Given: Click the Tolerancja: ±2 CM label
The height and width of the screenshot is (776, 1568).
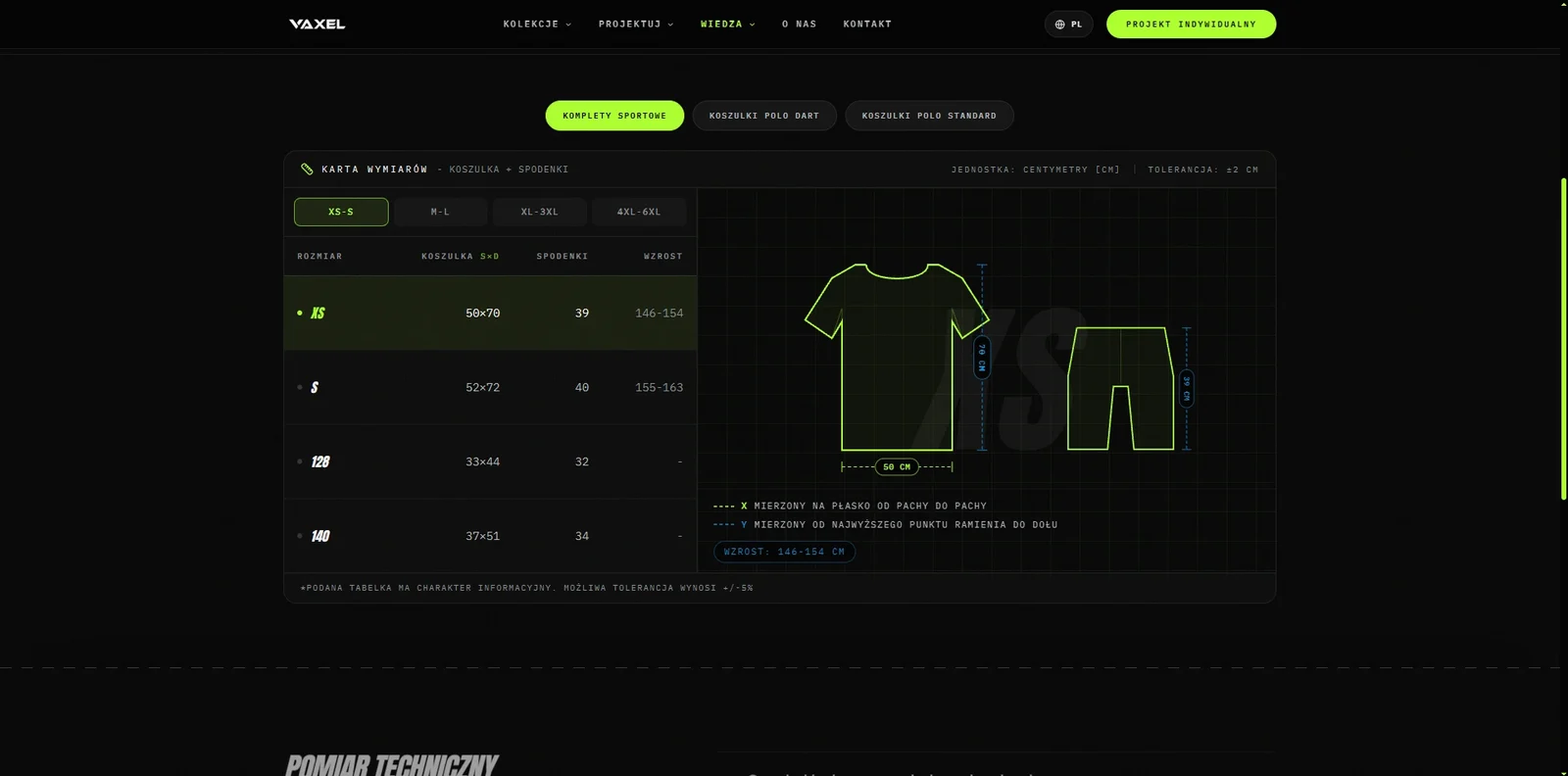Looking at the screenshot, I should (1203, 170).
